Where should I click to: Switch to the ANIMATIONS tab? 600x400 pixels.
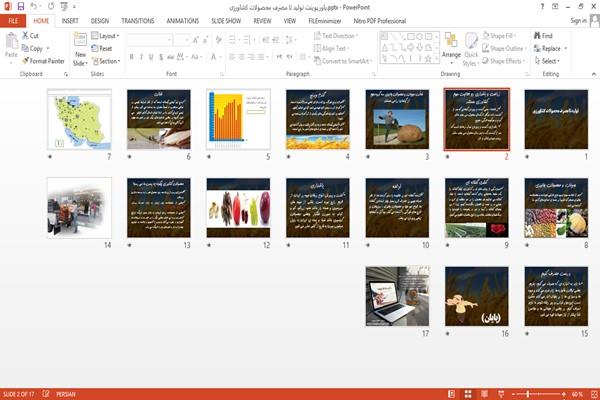pyautogui.click(x=183, y=21)
